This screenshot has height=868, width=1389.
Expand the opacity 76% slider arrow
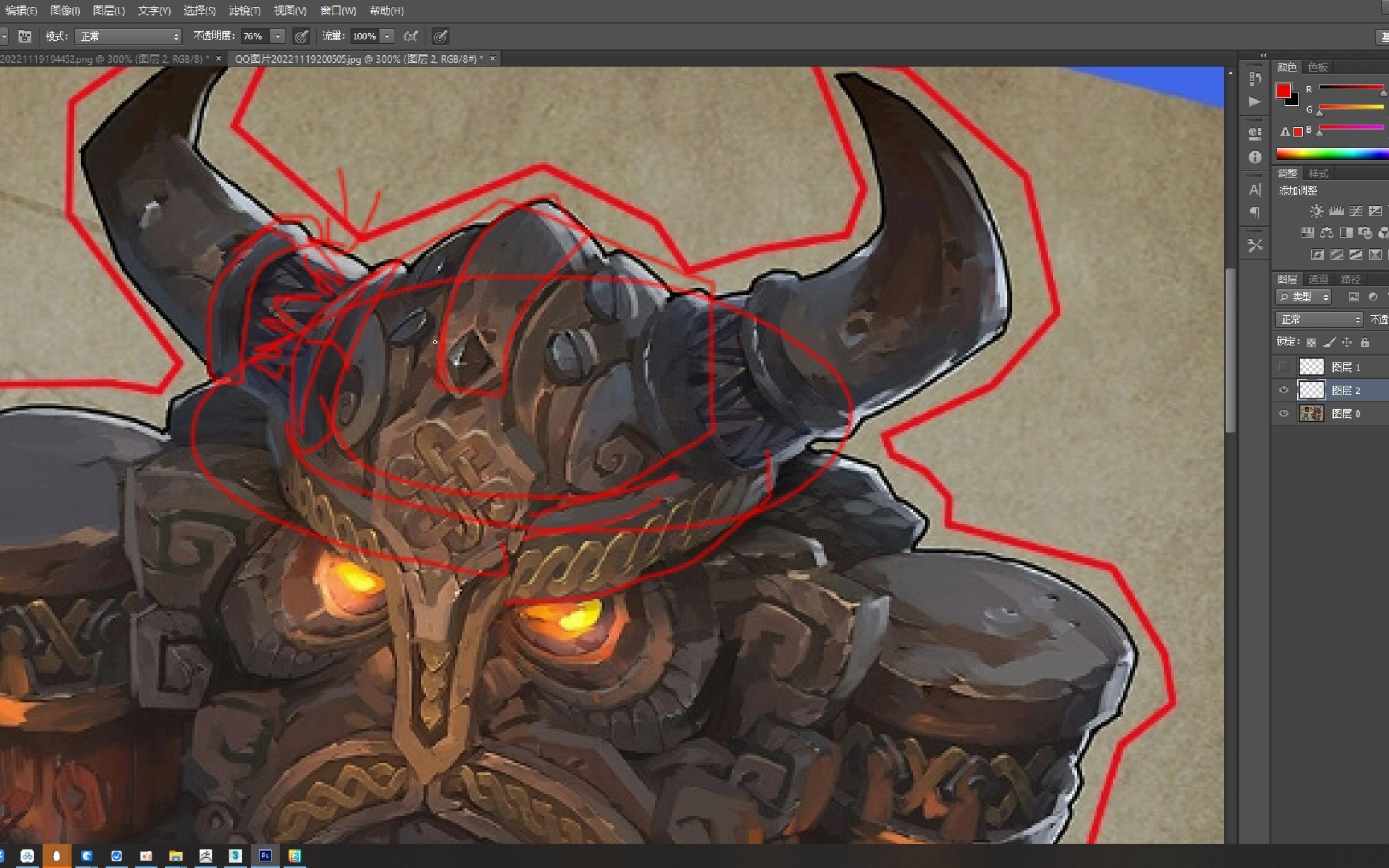[277, 36]
